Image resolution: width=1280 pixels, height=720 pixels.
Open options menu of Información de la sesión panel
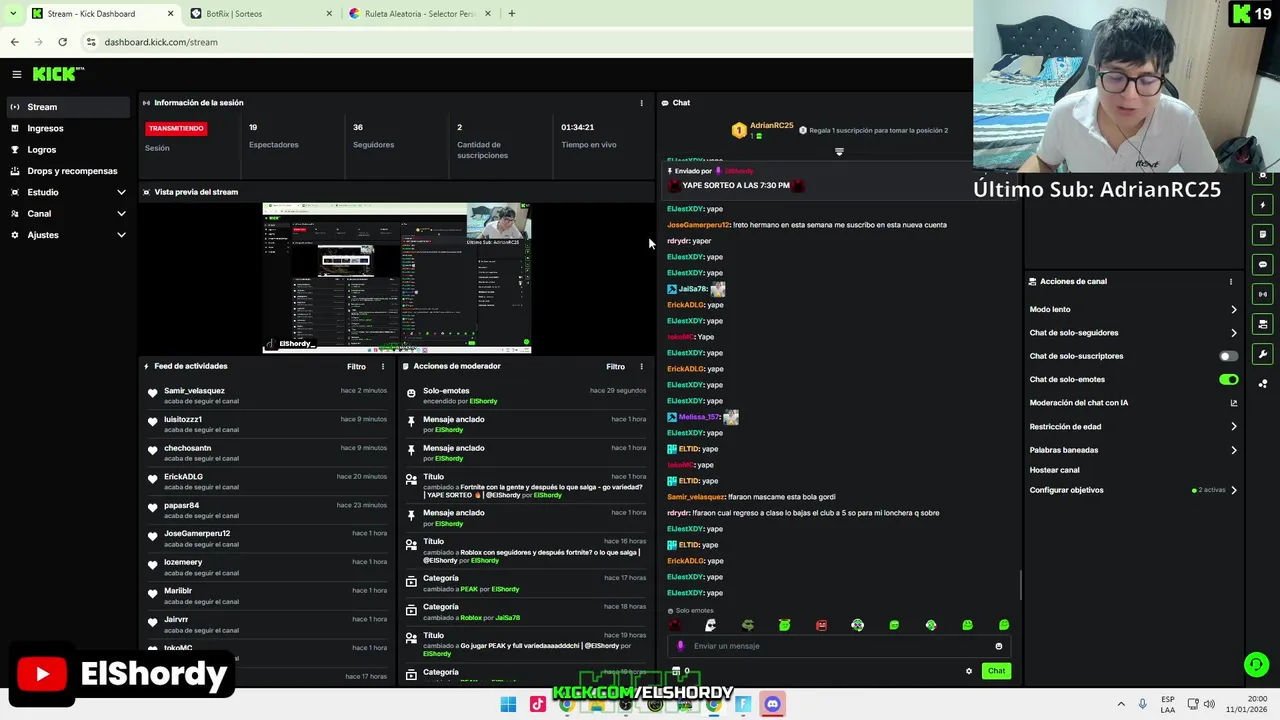pos(642,103)
